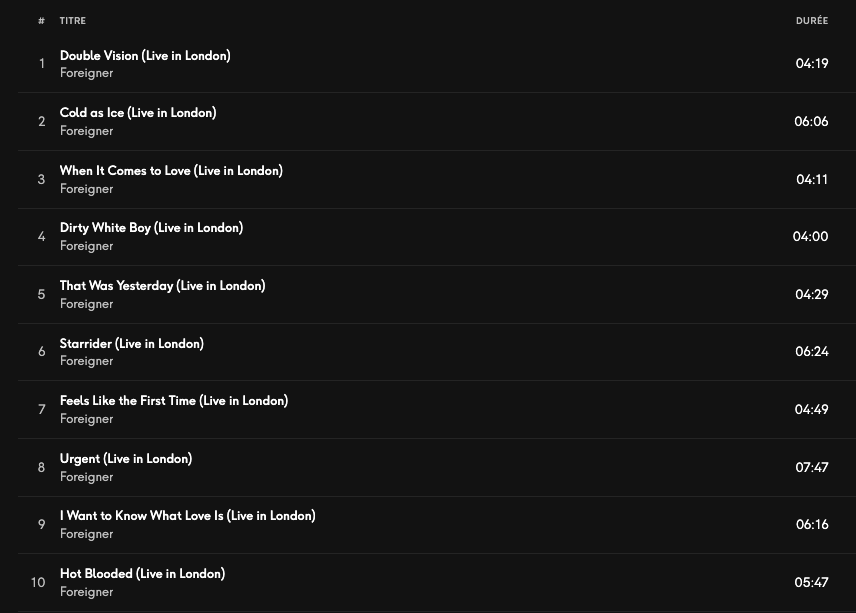Screen dimensions: 856x613
Task: Click track number 10 in the list
Action: tap(38, 582)
